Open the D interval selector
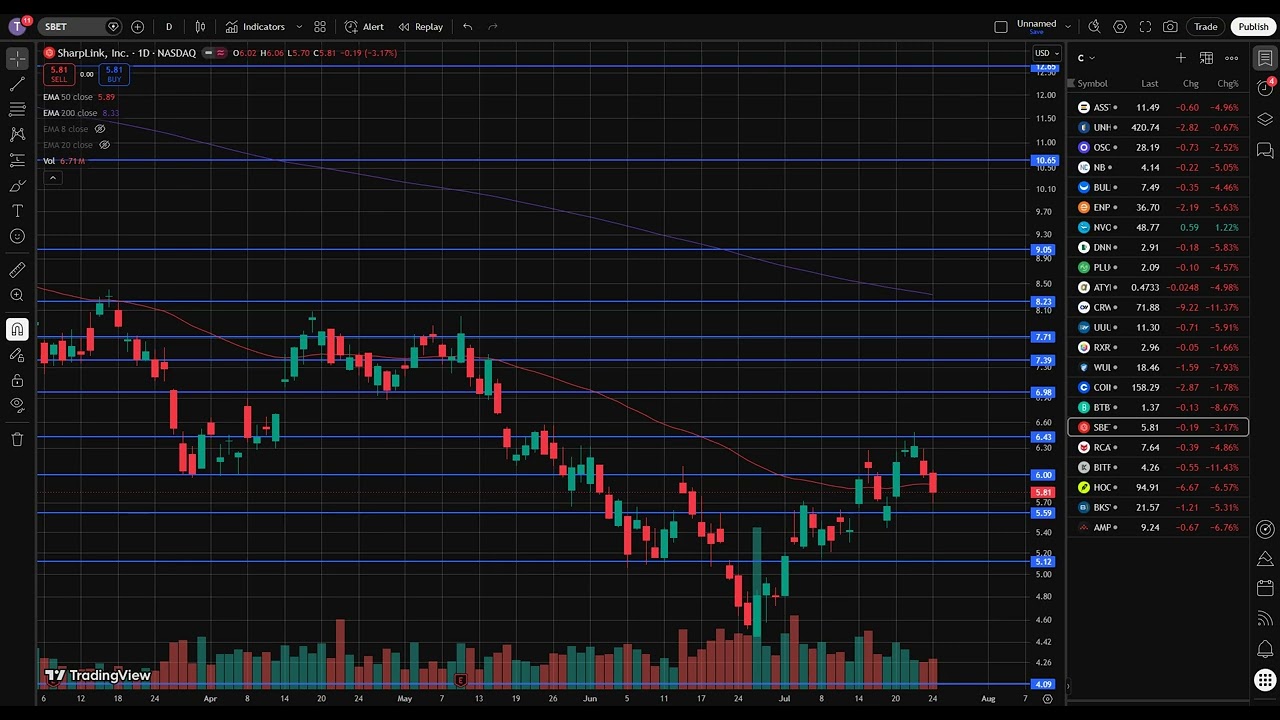Image resolution: width=1280 pixels, height=720 pixels. pos(168,27)
